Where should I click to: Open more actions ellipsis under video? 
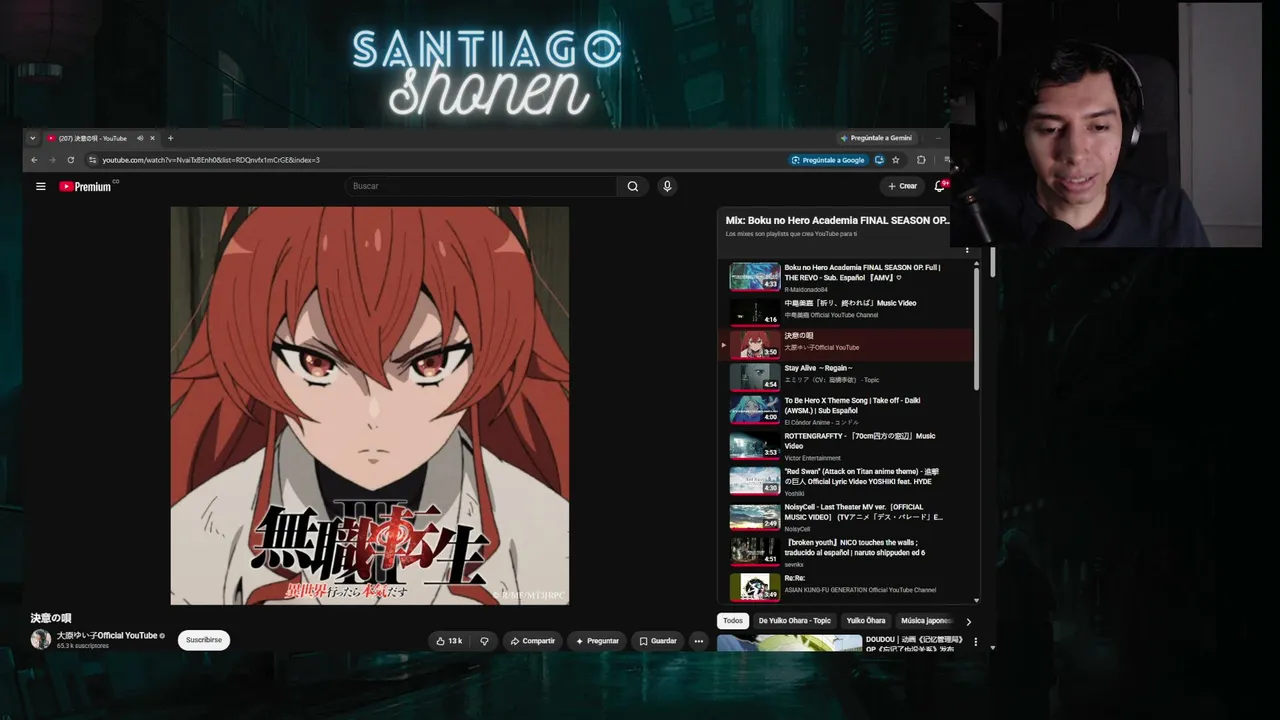[x=699, y=641]
